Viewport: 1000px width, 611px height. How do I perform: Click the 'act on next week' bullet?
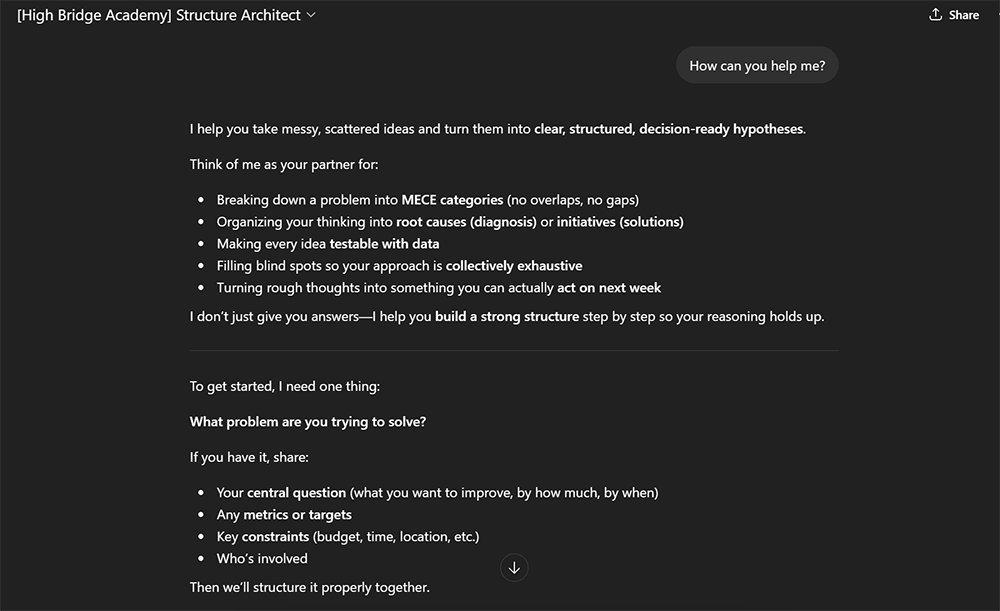coord(608,288)
